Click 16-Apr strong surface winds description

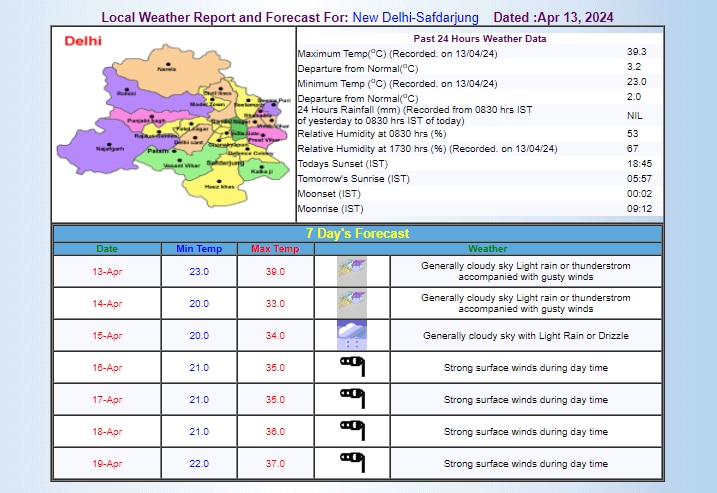(525, 368)
